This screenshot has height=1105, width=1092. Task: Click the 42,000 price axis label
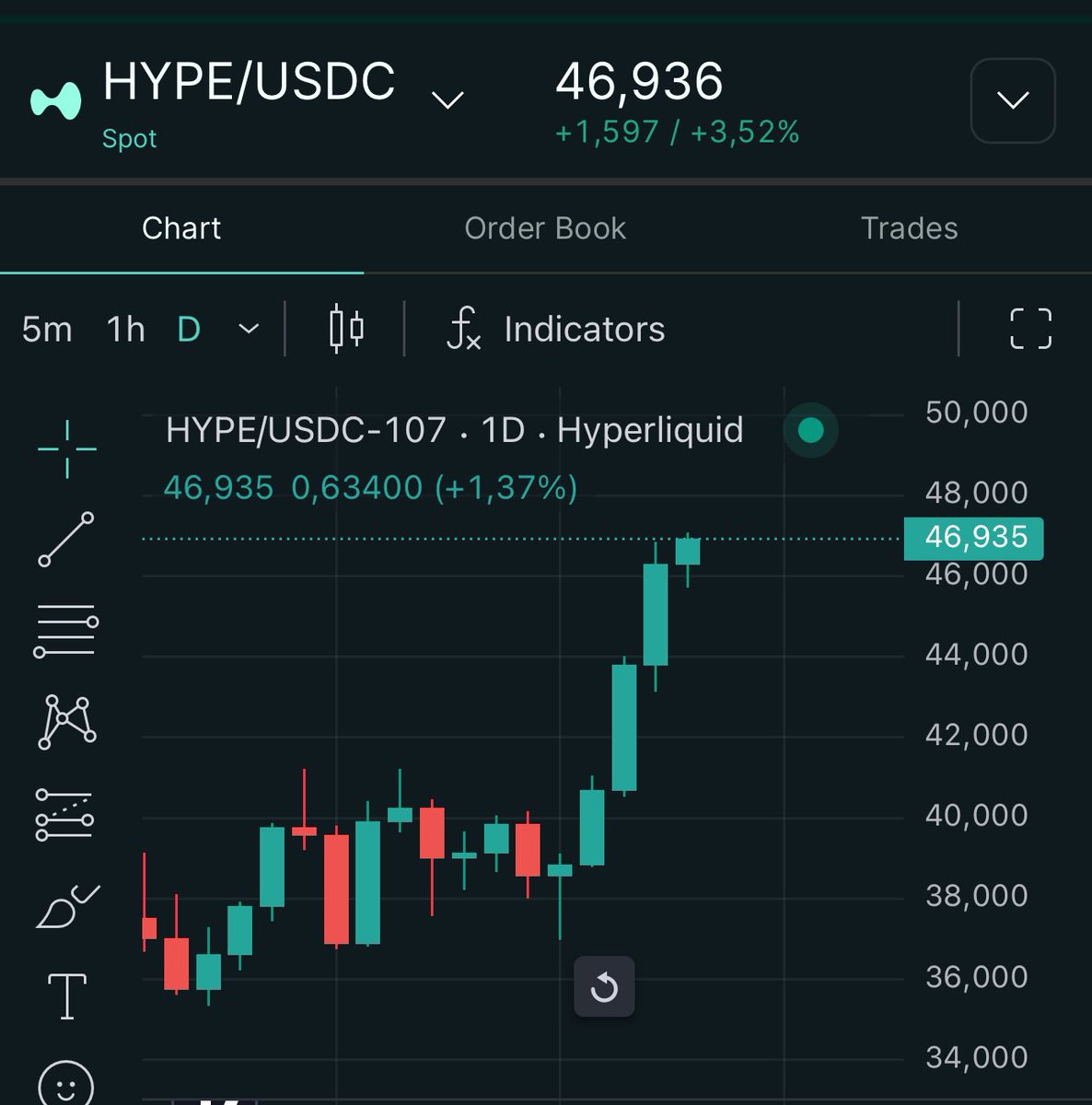977,734
